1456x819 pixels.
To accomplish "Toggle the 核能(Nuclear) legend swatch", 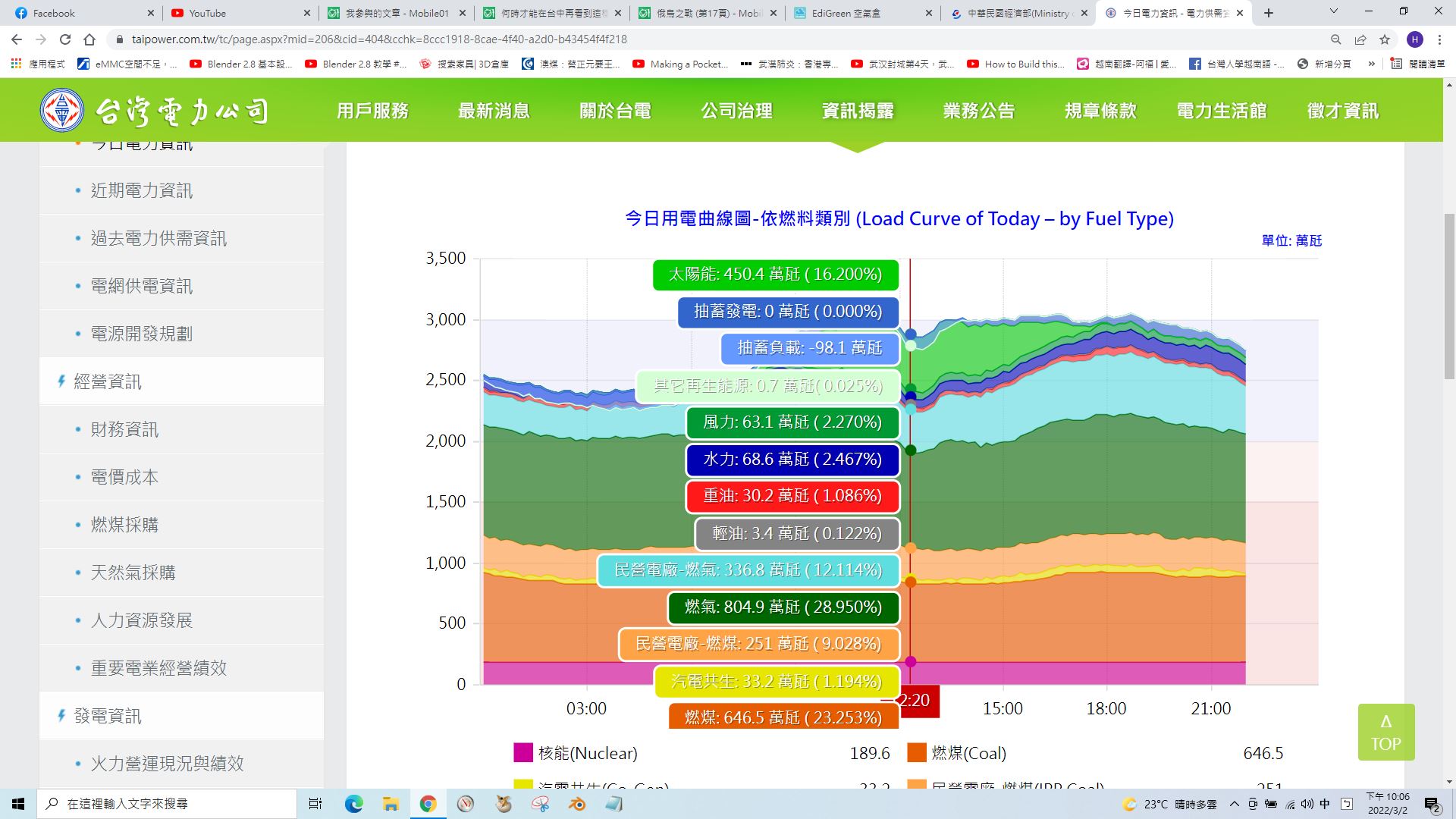I will click(x=523, y=753).
